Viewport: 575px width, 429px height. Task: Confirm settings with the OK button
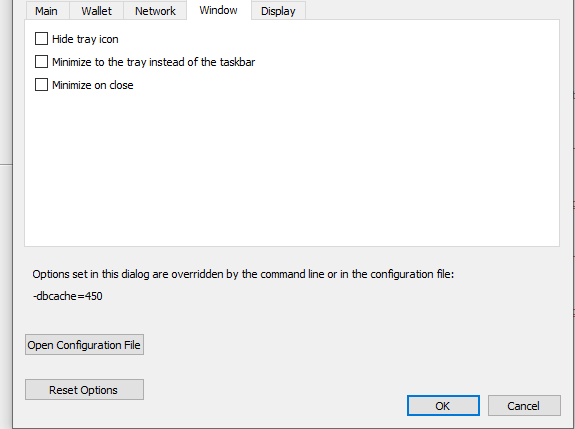pos(443,406)
